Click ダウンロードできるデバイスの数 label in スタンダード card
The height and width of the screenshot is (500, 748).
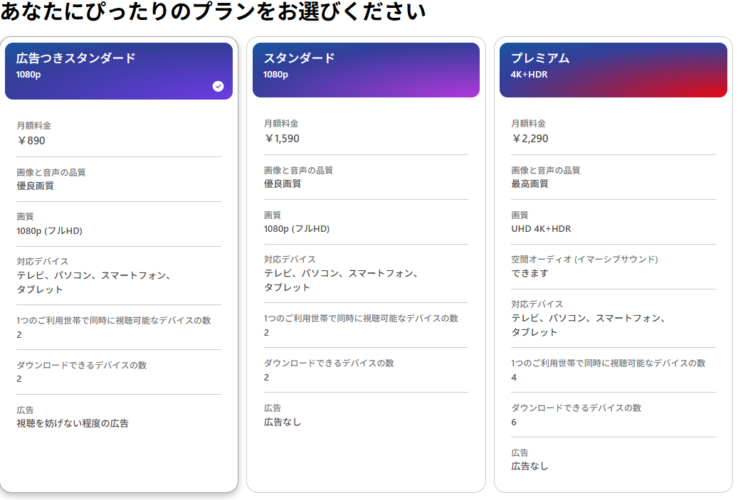(x=329, y=363)
